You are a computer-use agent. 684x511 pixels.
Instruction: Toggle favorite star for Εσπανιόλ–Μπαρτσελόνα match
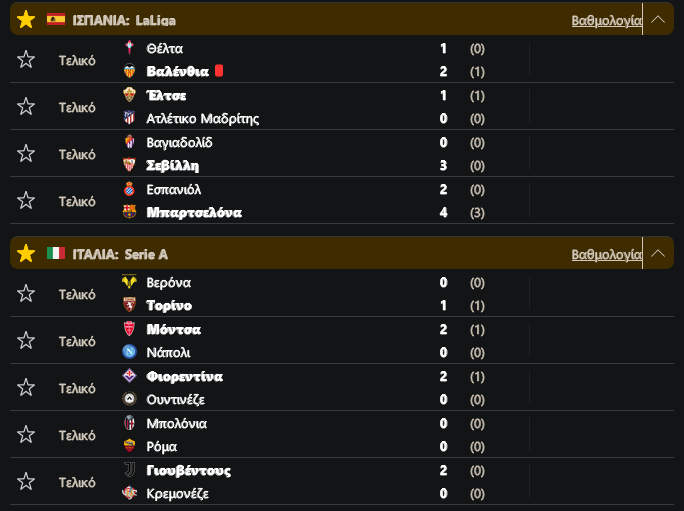coord(26,201)
